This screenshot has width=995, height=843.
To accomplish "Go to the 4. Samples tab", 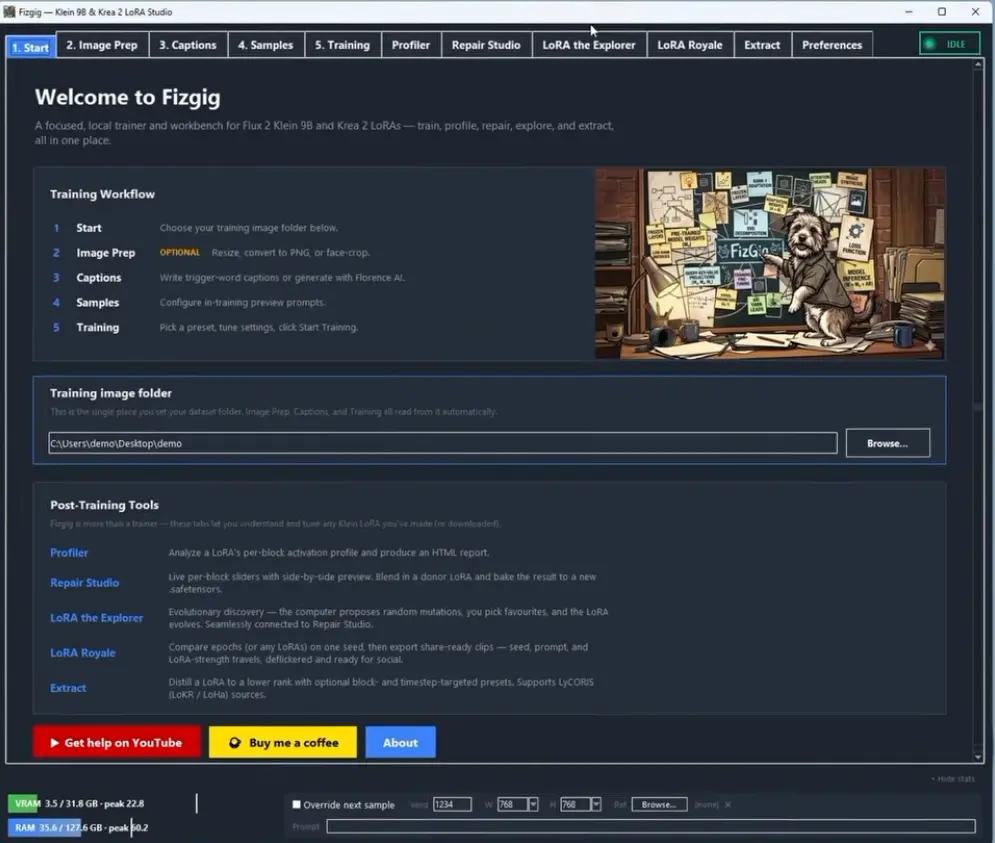I will point(266,45).
